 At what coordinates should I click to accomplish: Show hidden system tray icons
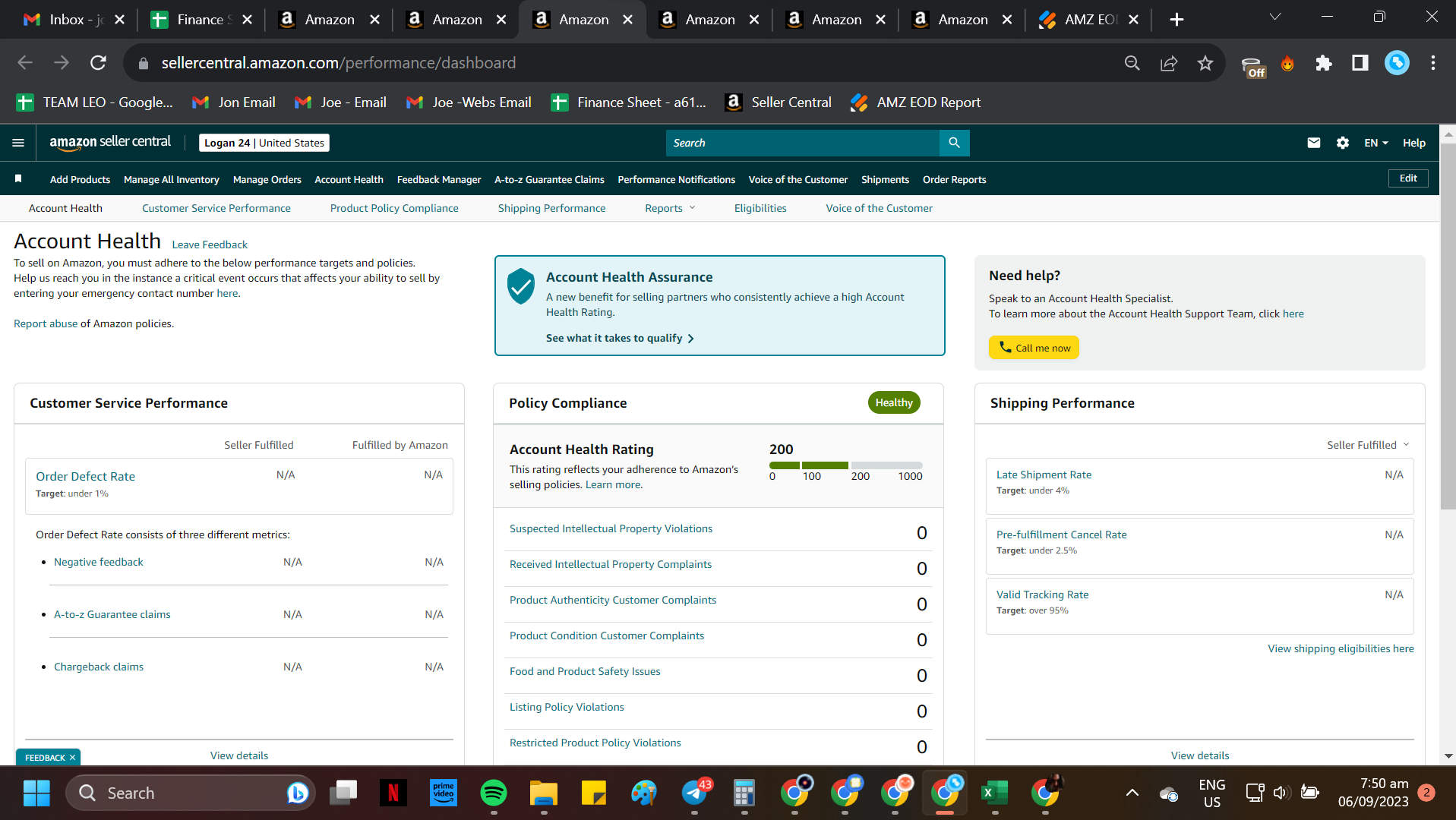point(1132,793)
